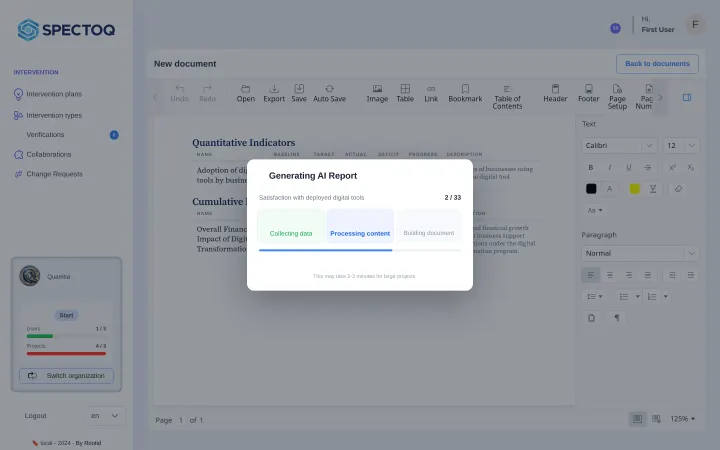Clear formatting with the eraser icon
The height and width of the screenshot is (450, 720).
coord(678,189)
